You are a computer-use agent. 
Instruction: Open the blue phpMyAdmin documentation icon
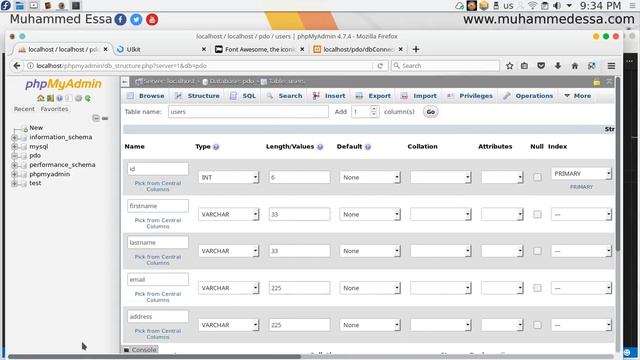tap(60, 98)
